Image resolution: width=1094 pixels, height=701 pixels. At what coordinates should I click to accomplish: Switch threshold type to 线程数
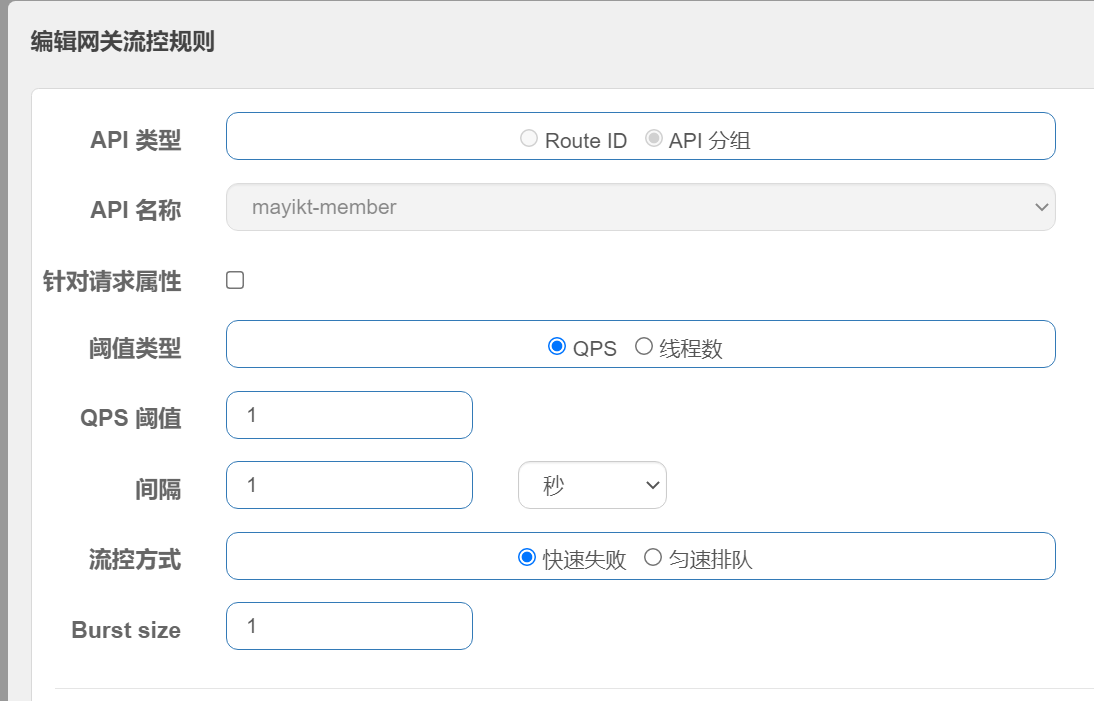[644, 347]
